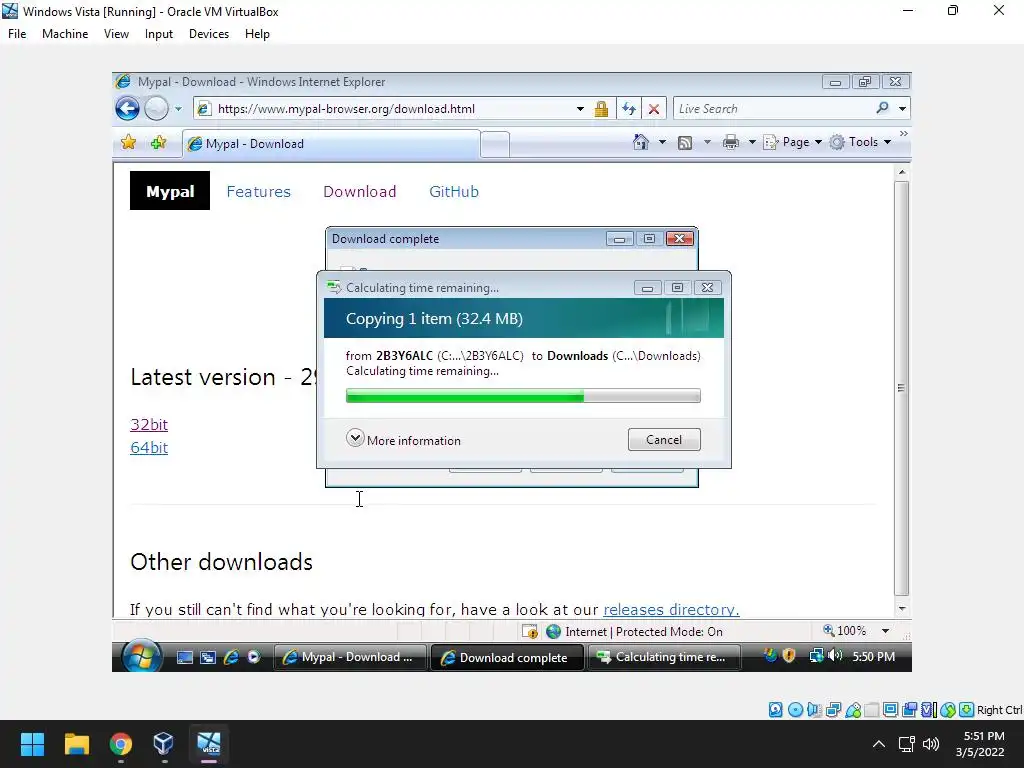The width and height of the screenshot is (1024, 768).
Task: Click the security lock icon in address bar
Action: 601,109
